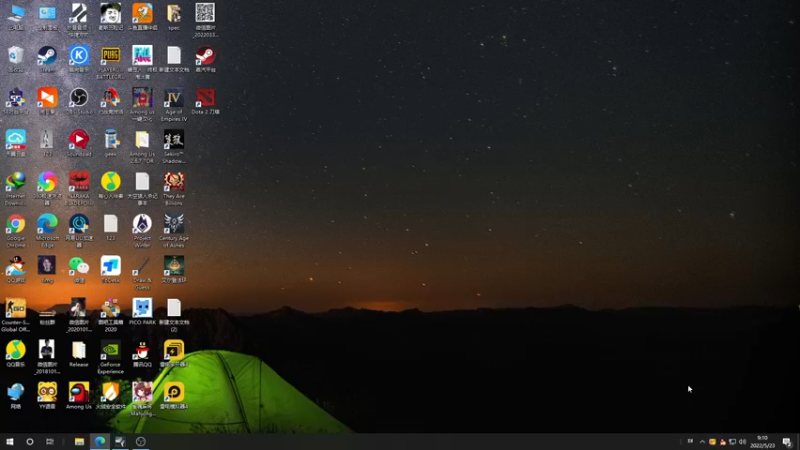Open File Explorer from the taskbar
This screenshot has height=450, width=800.
(79, 442)
